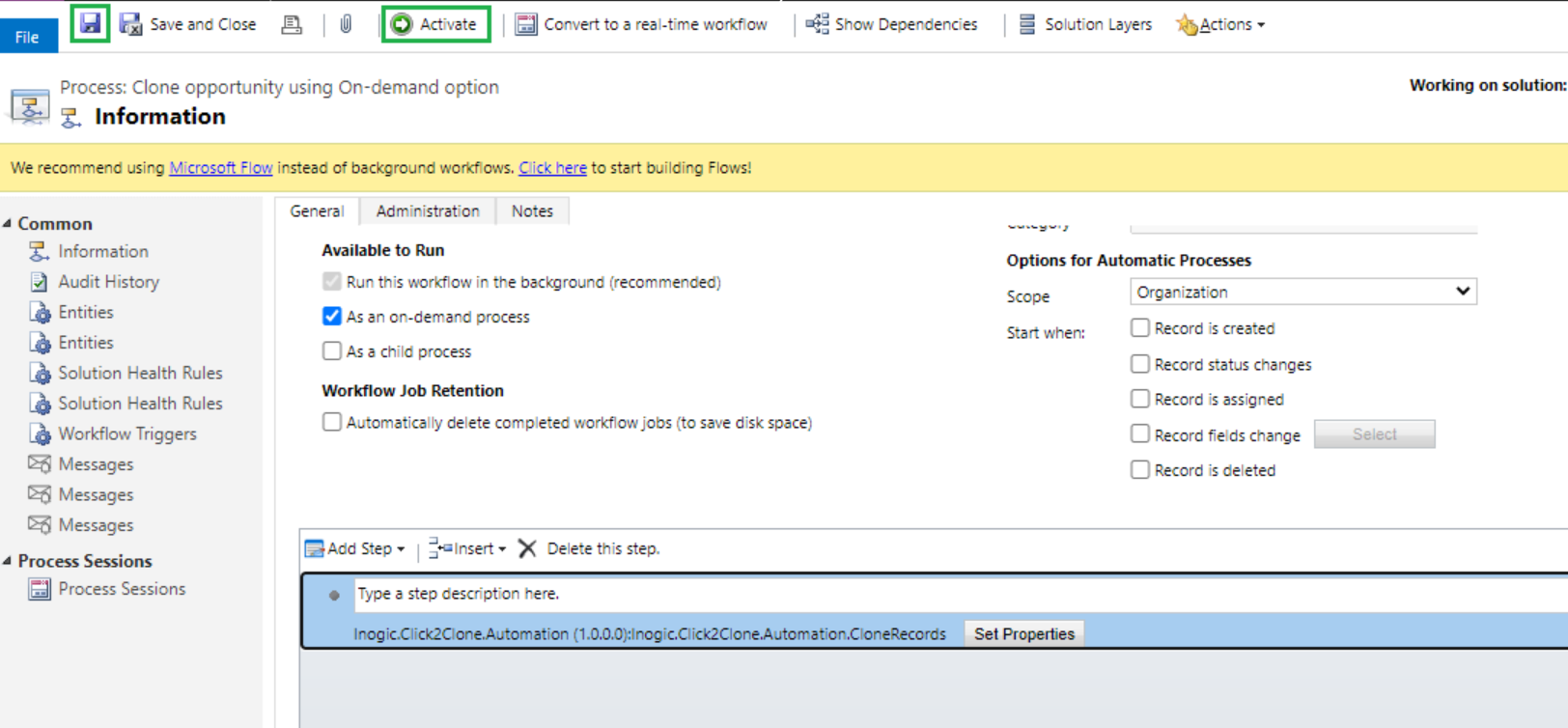Uncheck As an on-demand process
The height and width of the screenshot is (728, 1568).
[x=332, y=317]
